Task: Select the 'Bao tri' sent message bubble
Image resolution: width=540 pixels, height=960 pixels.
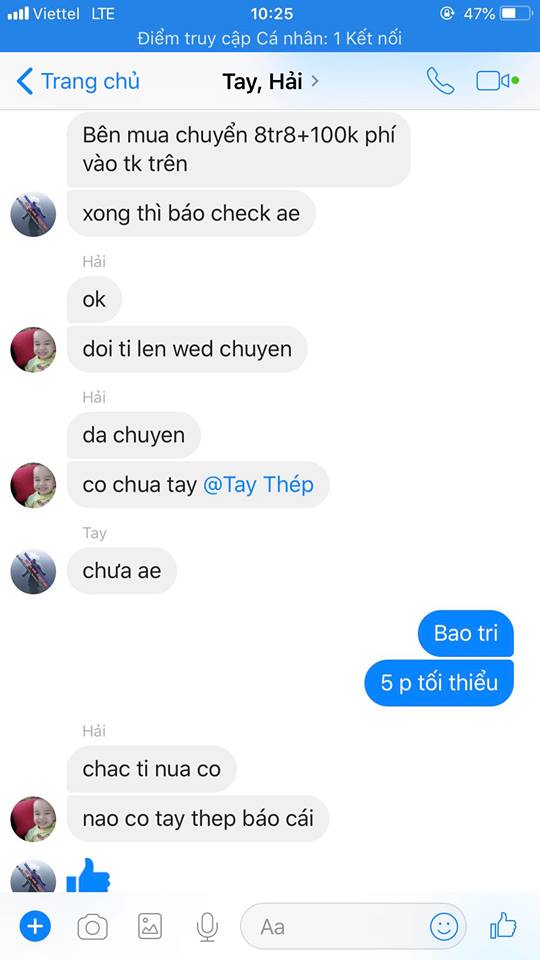Action: 466,633
